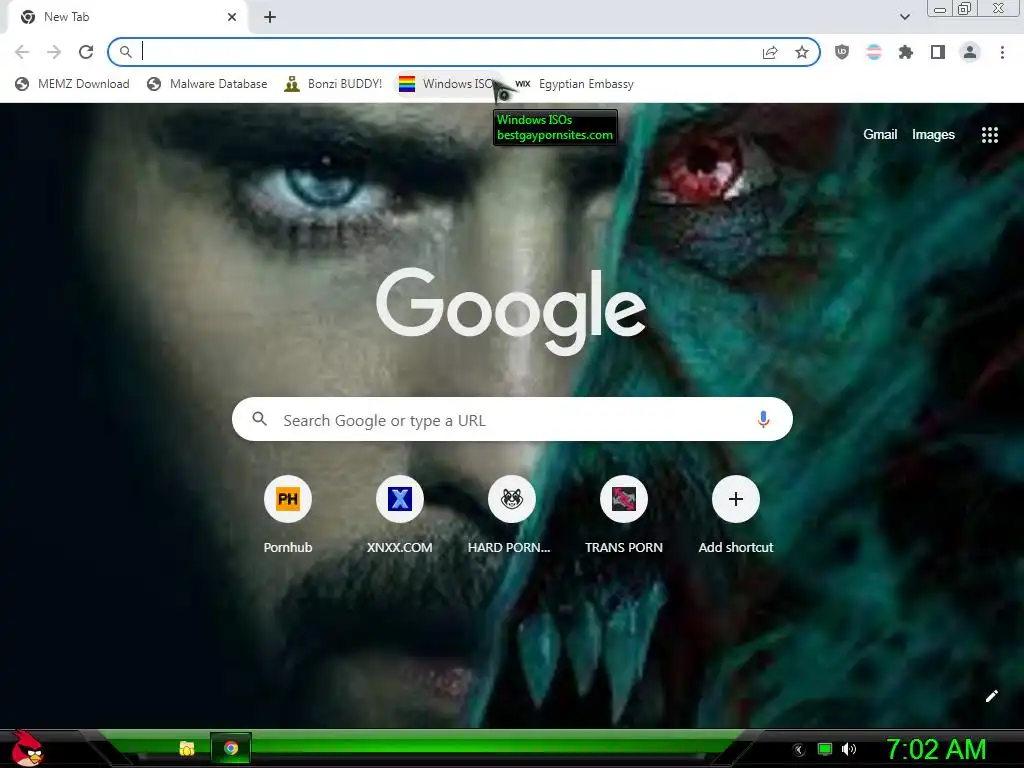The image size is (1024, 768).
Task: Open Chrome's three-dot menu
Action: pos(1002,52)
